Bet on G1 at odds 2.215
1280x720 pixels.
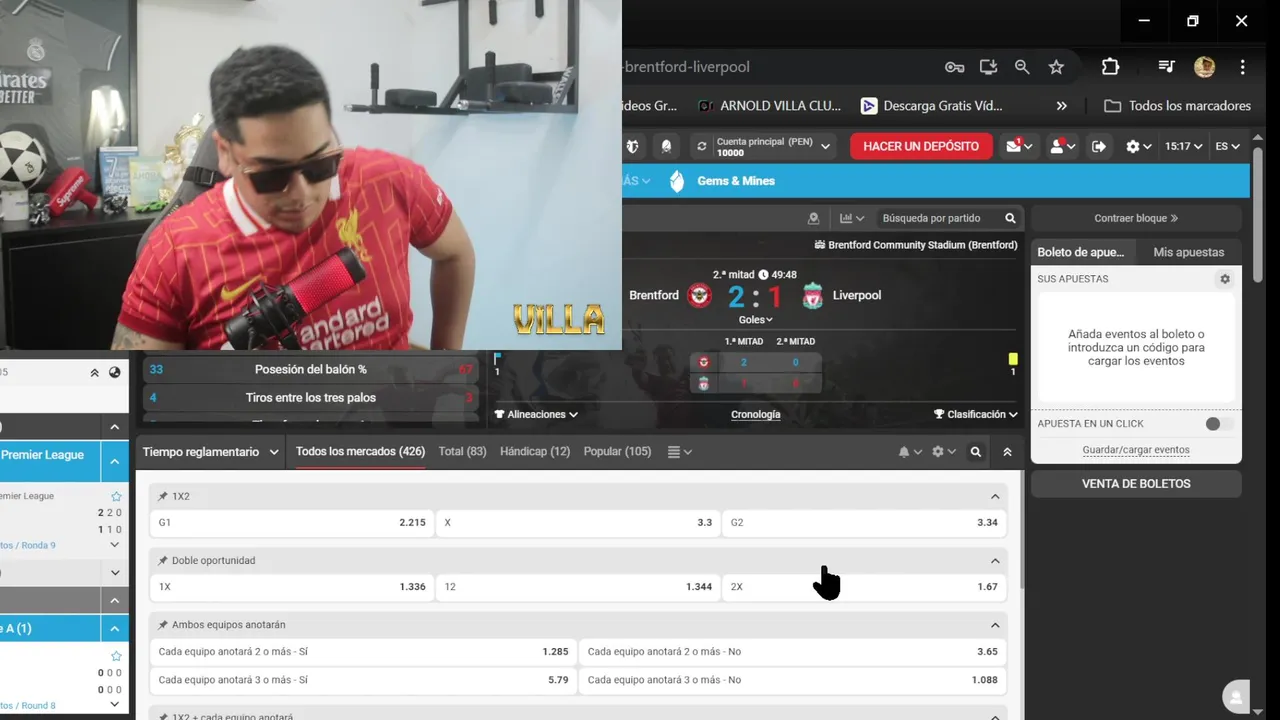292,523
